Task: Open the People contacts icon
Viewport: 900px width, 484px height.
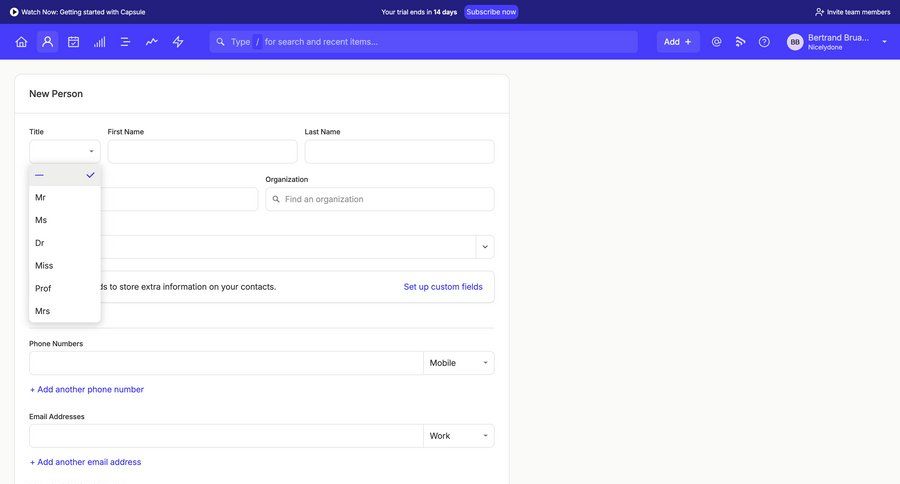Action: point(47,42)
